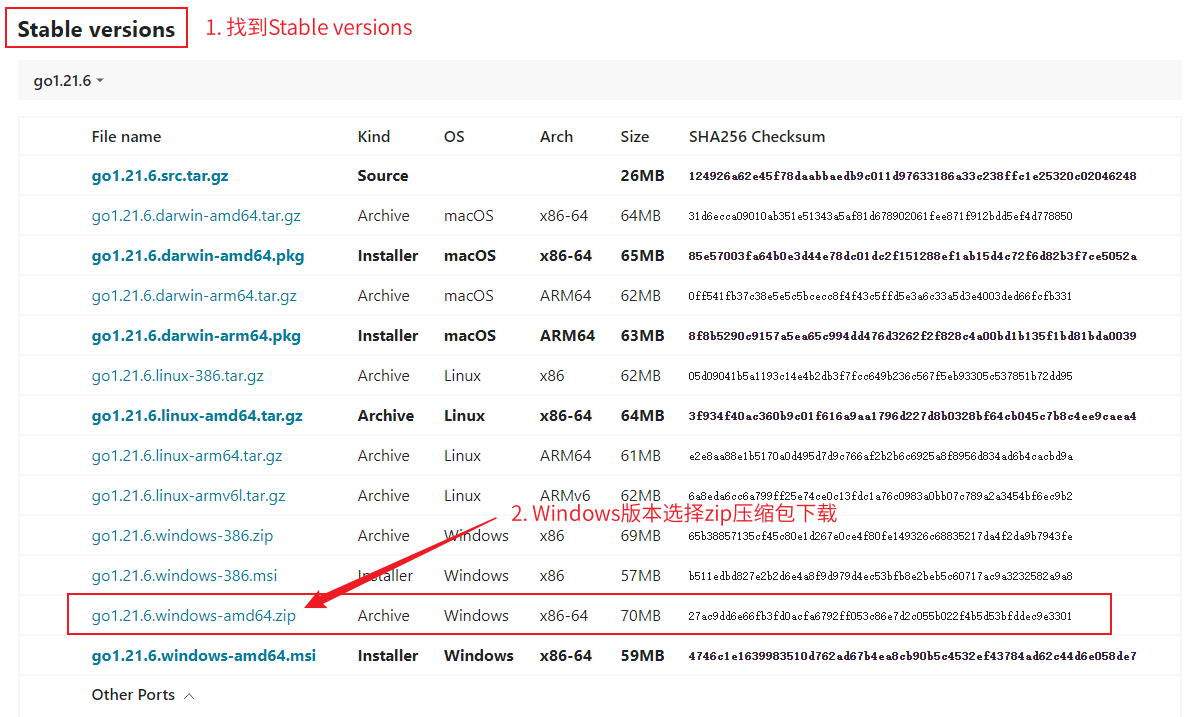Click go1.21.6.windows-386.msi installer link

pos(184,576)
